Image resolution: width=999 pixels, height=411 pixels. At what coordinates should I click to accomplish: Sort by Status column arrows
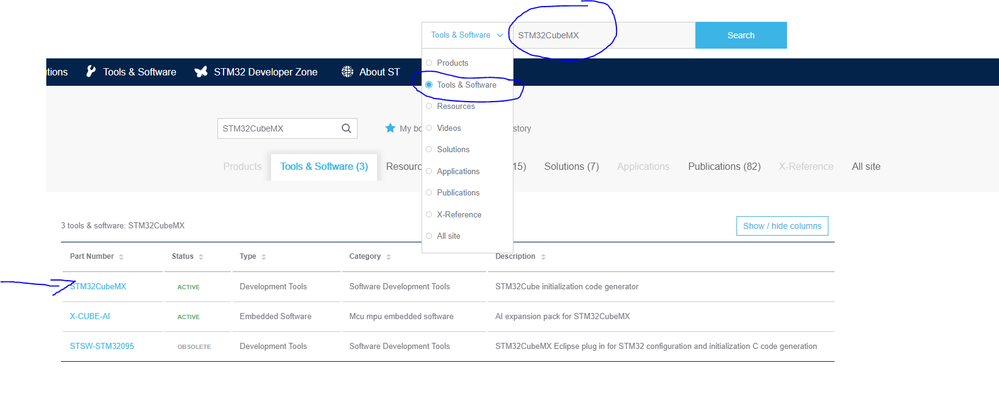pos(201,257)
